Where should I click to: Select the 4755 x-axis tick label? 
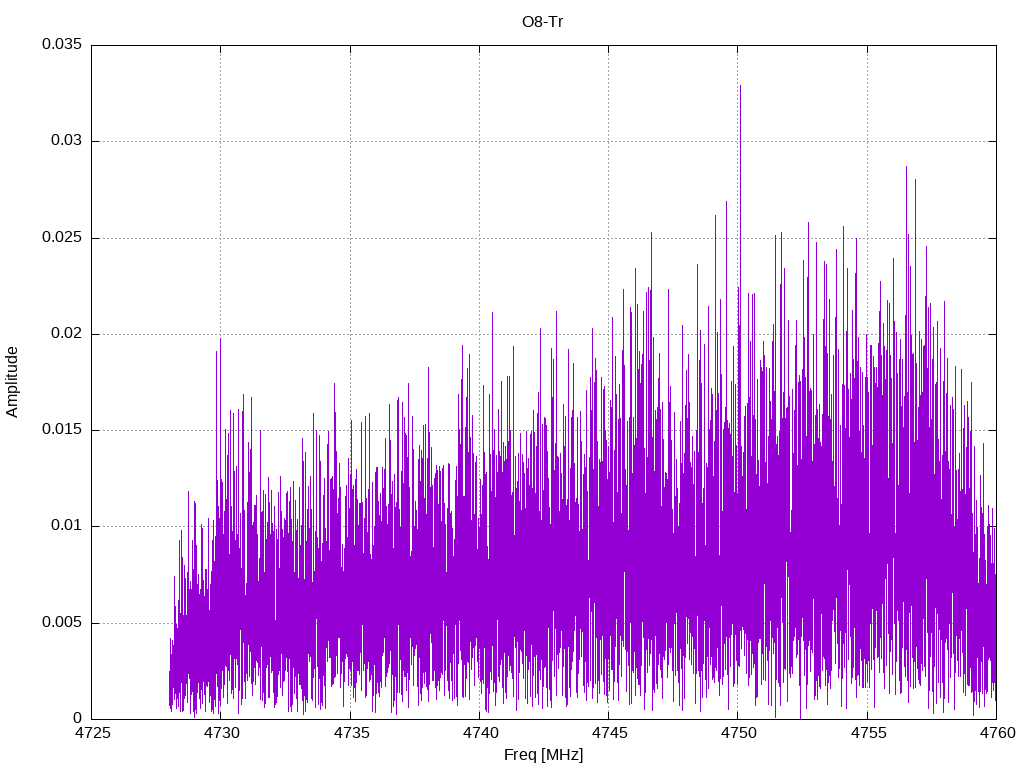pos(867,733)
